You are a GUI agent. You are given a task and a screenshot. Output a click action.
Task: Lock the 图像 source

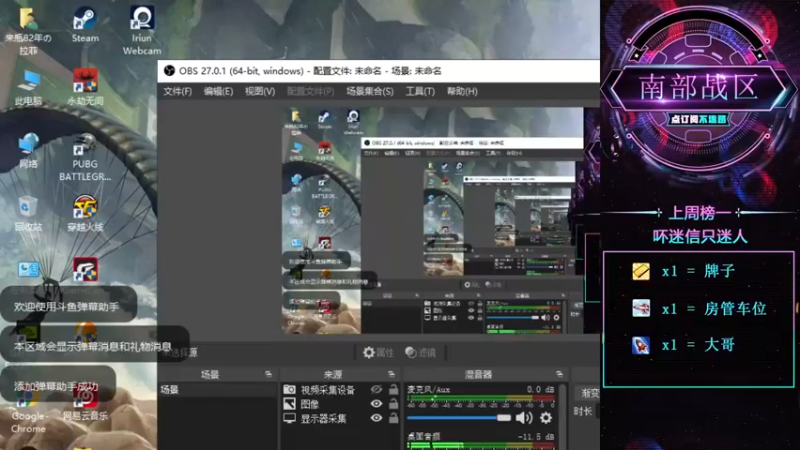point(393,404)
